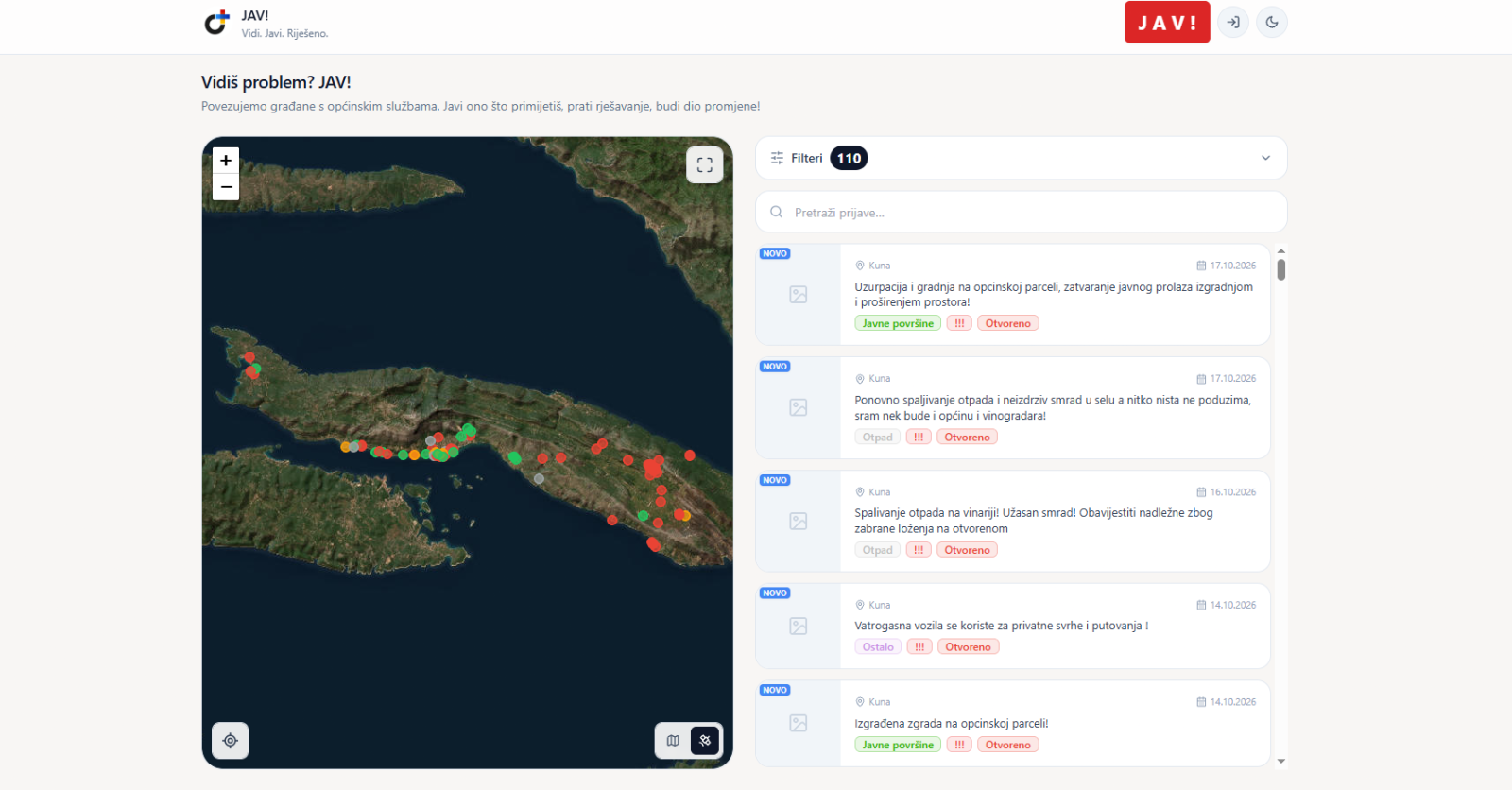
Task: Expand the Filteri panel chevron
Action: (1265, 158)
